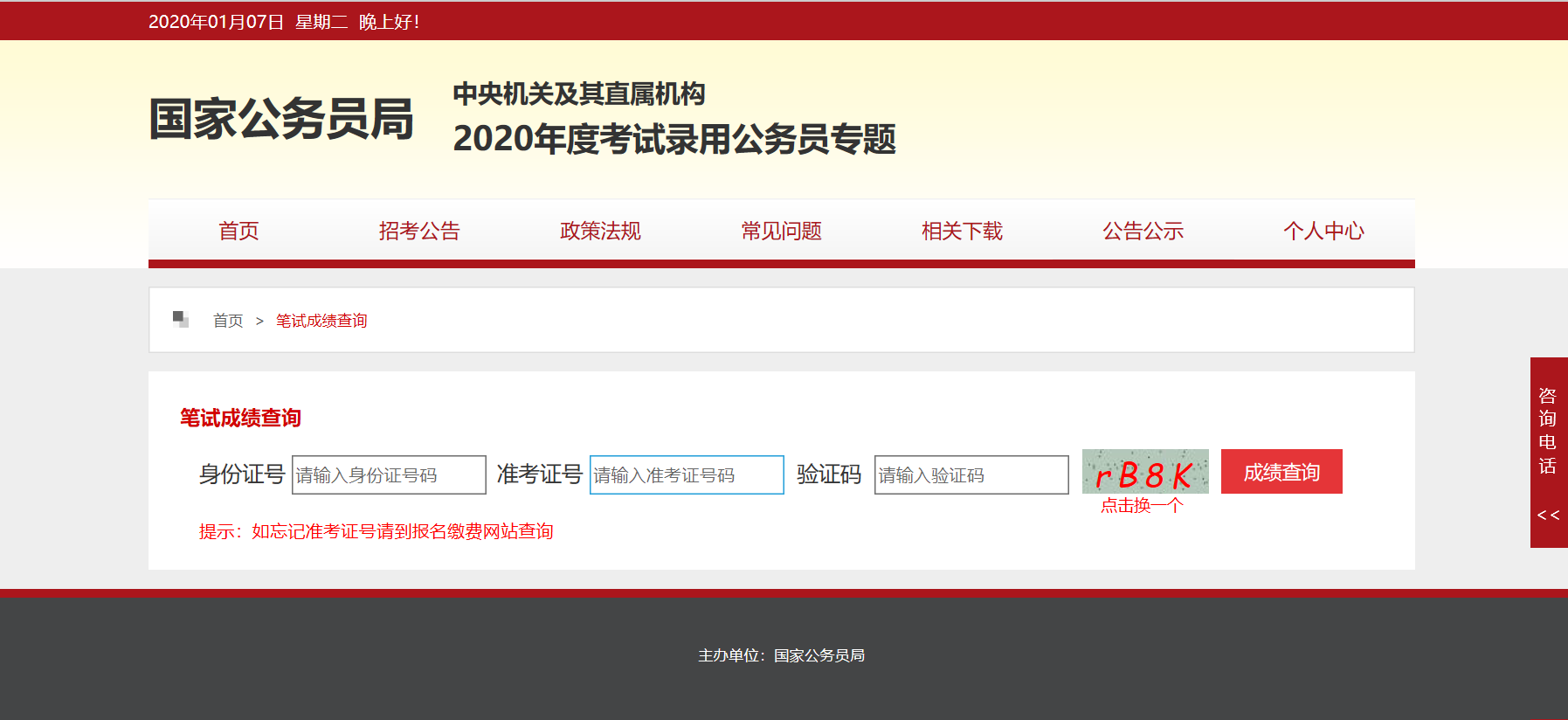Go to 首页 in the navigation bar
Screen dimensions: 1568x720
pyautogui.click(x=238, y=231)
